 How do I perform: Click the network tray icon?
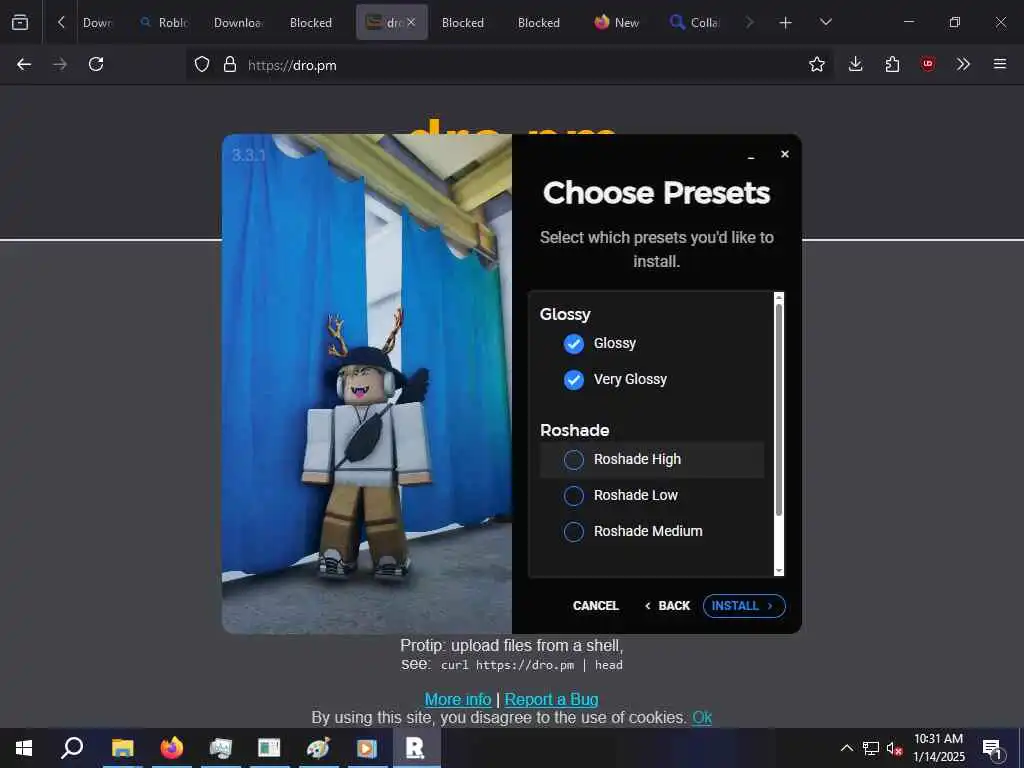(x=871, y=748)
